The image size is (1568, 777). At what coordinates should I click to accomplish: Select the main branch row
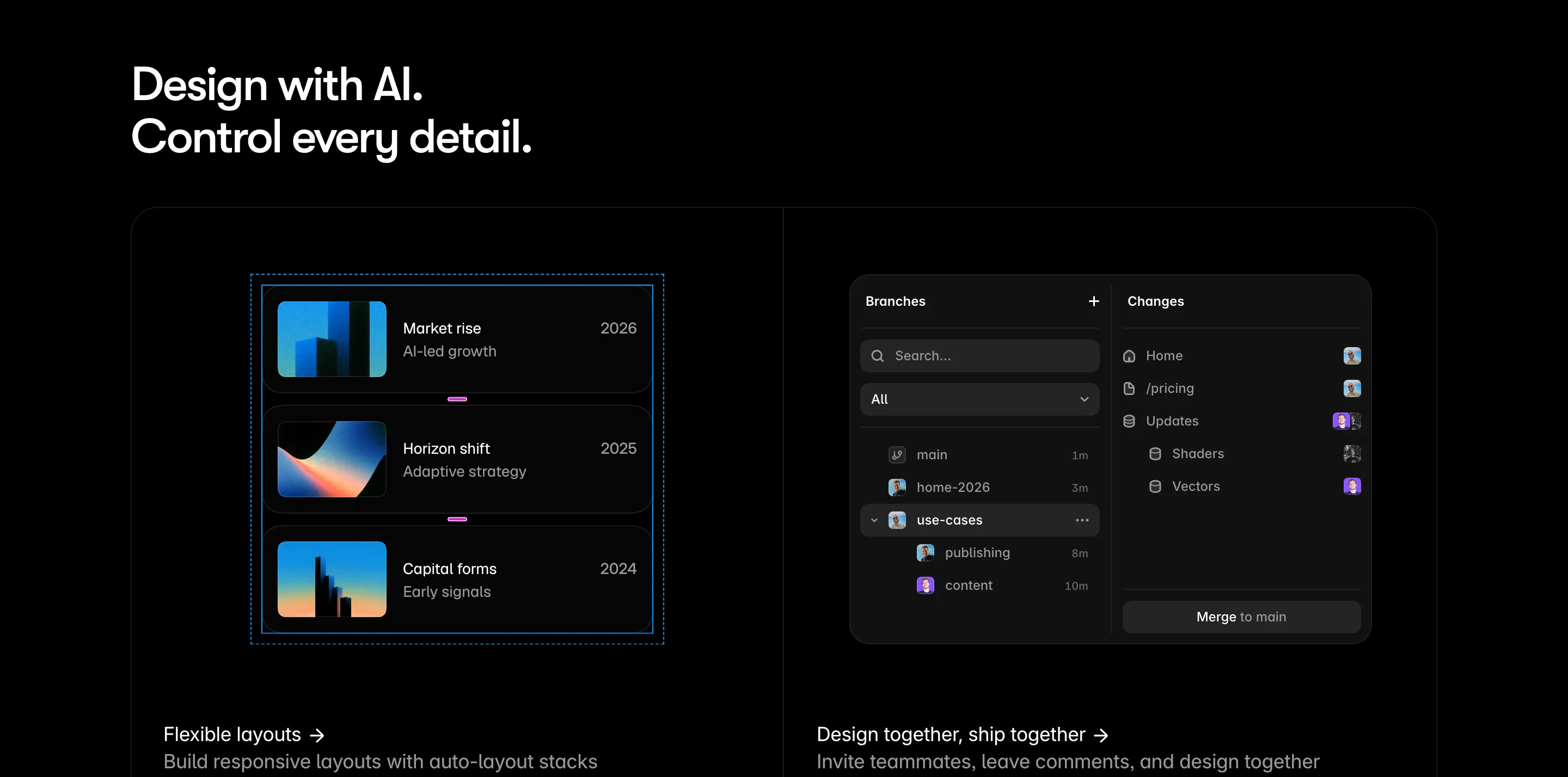click(x=979, y=454)
